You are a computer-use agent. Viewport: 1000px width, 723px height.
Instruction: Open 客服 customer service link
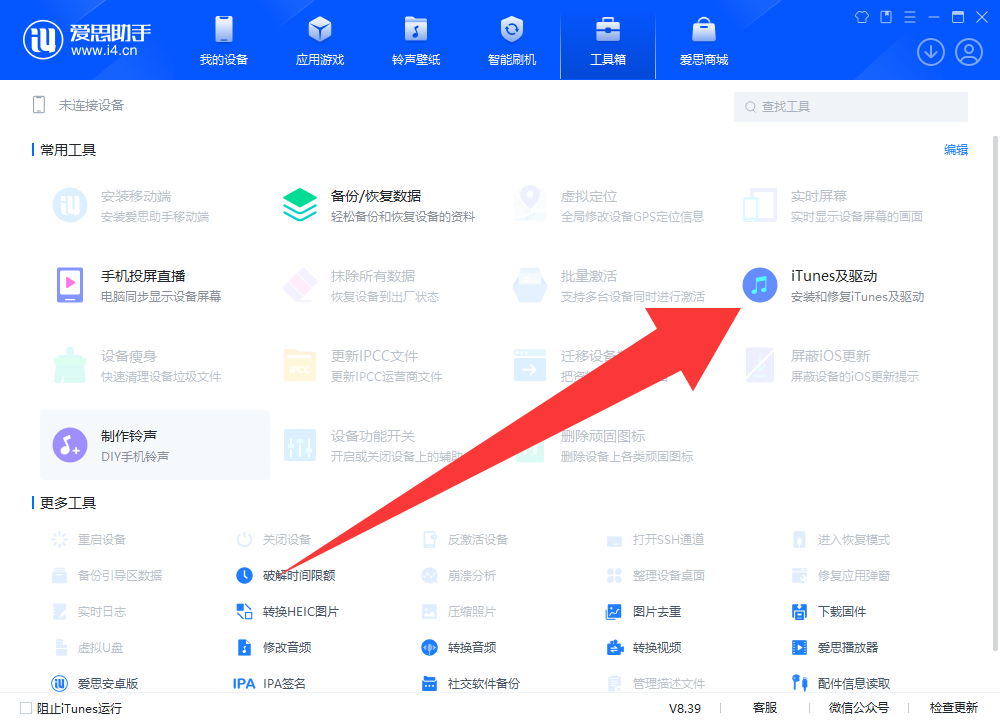click(765, 708)
